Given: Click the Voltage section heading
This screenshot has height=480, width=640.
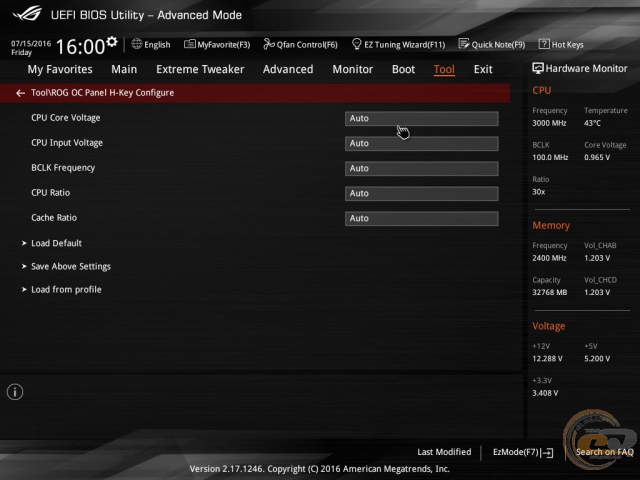Looking at the screenshot, I should (x=549, y=326).
